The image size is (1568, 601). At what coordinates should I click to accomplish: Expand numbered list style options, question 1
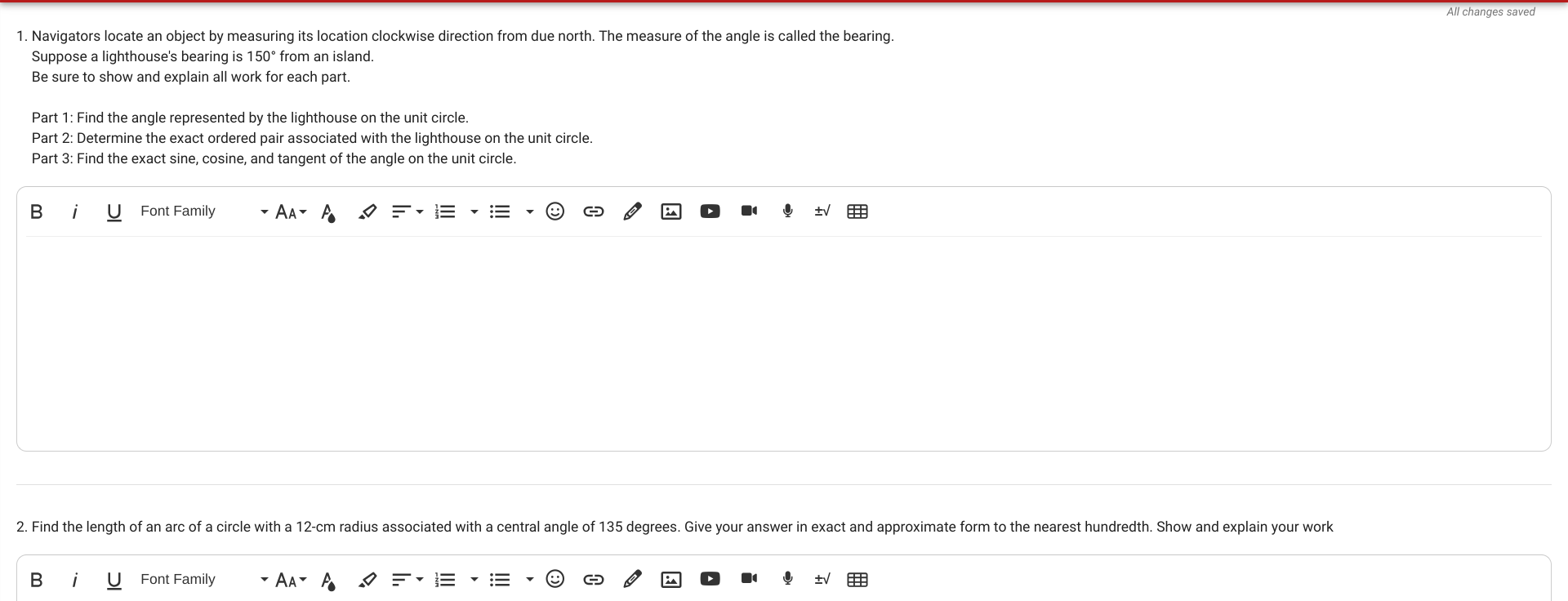[474, 212]
